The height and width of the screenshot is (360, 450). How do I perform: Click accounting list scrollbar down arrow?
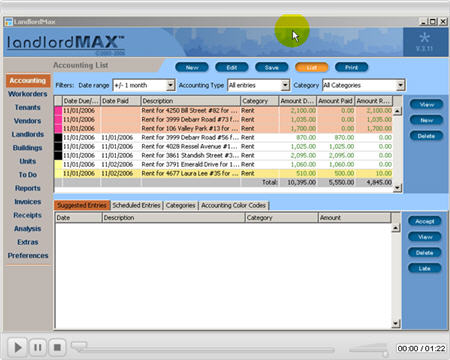pyautogui.click(x=397, y=188)
